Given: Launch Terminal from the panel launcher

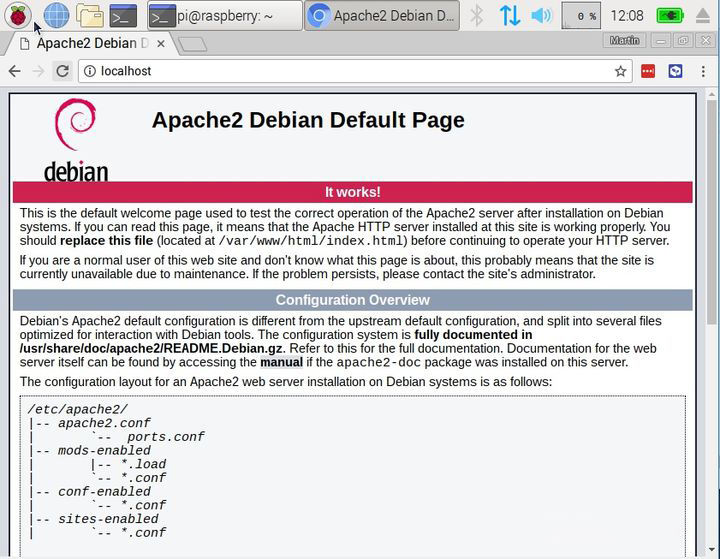Looking at the screenshot, I should [123, 16].
